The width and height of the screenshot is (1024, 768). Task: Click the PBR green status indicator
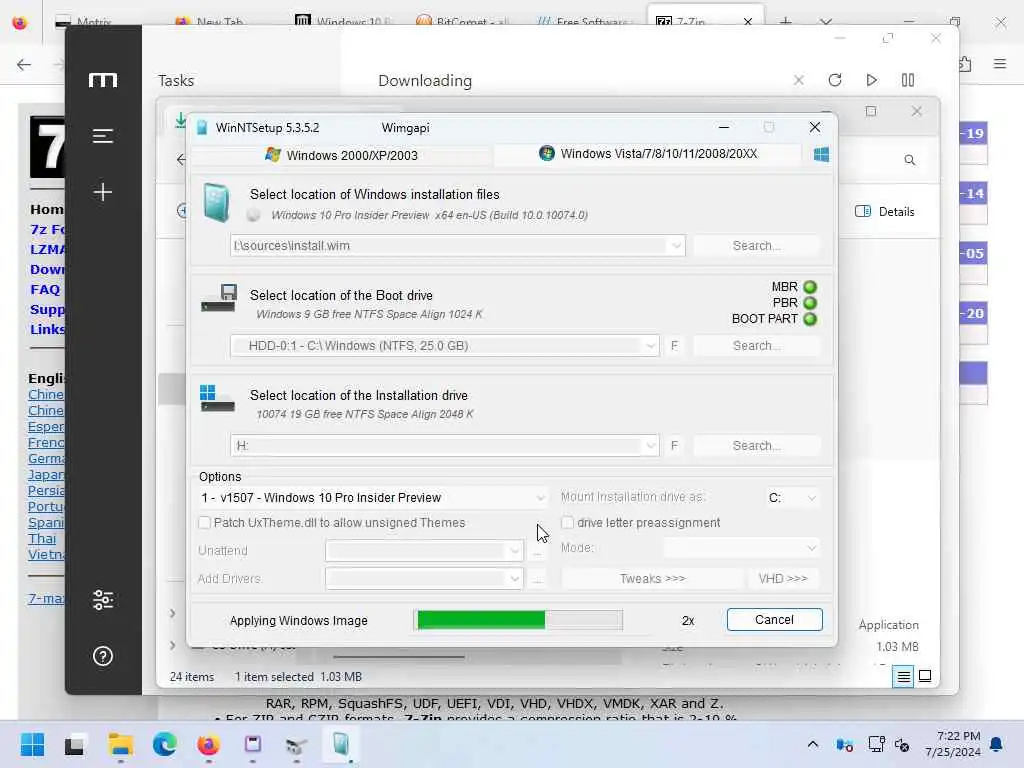[x=810, y=303]
